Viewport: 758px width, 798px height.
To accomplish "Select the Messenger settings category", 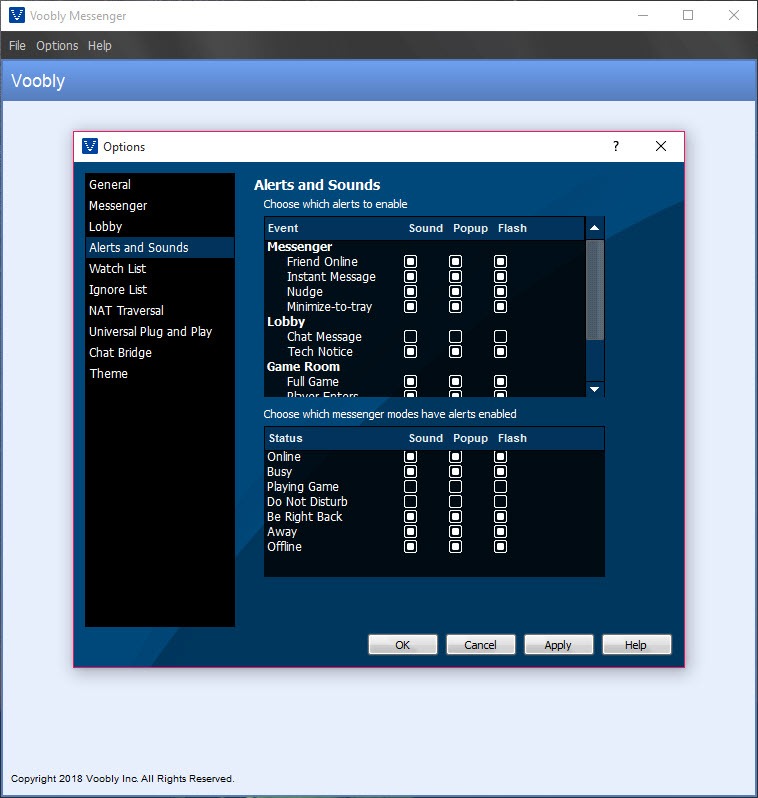I will [x=160, y=206].
